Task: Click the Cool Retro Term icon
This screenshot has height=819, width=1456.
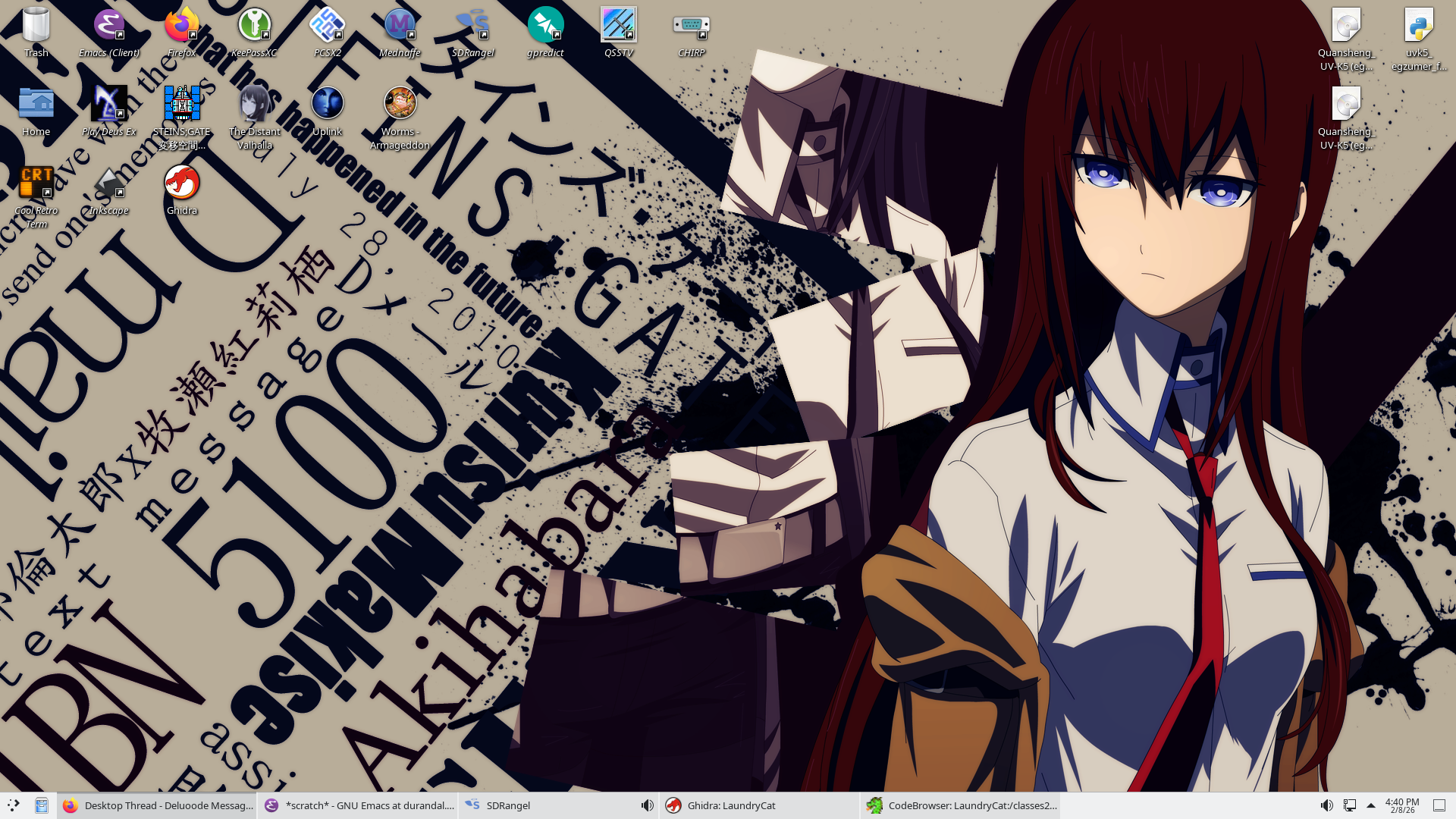Action: pyautogui.click(x=36, y=197)
